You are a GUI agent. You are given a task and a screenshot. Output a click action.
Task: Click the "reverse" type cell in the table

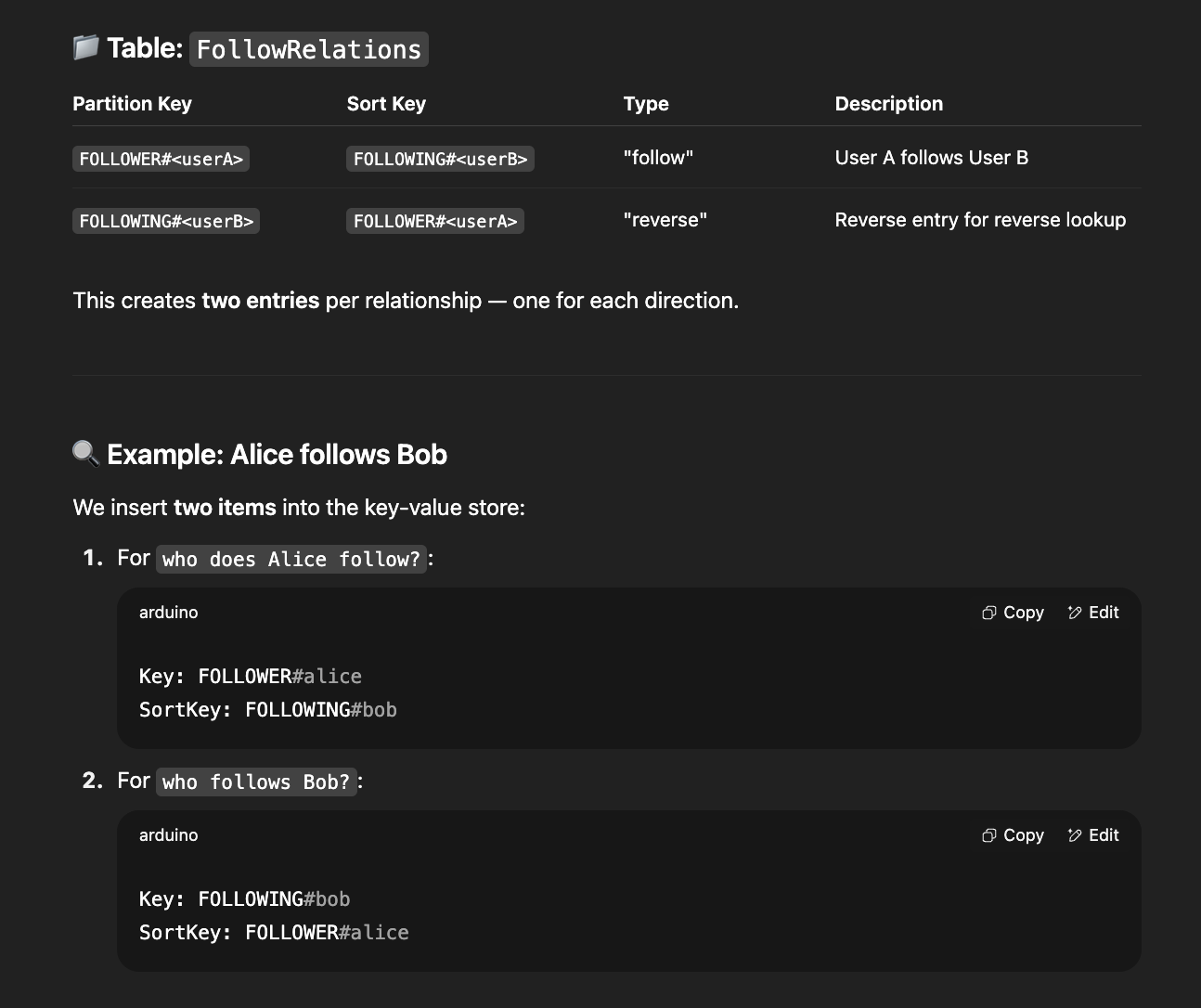click(665, 220)
